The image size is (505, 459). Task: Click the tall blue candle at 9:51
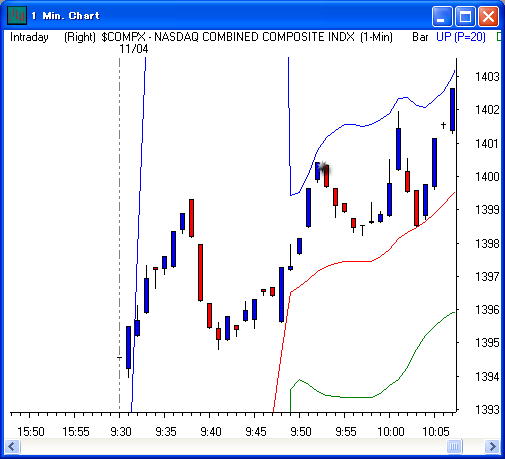309,208
